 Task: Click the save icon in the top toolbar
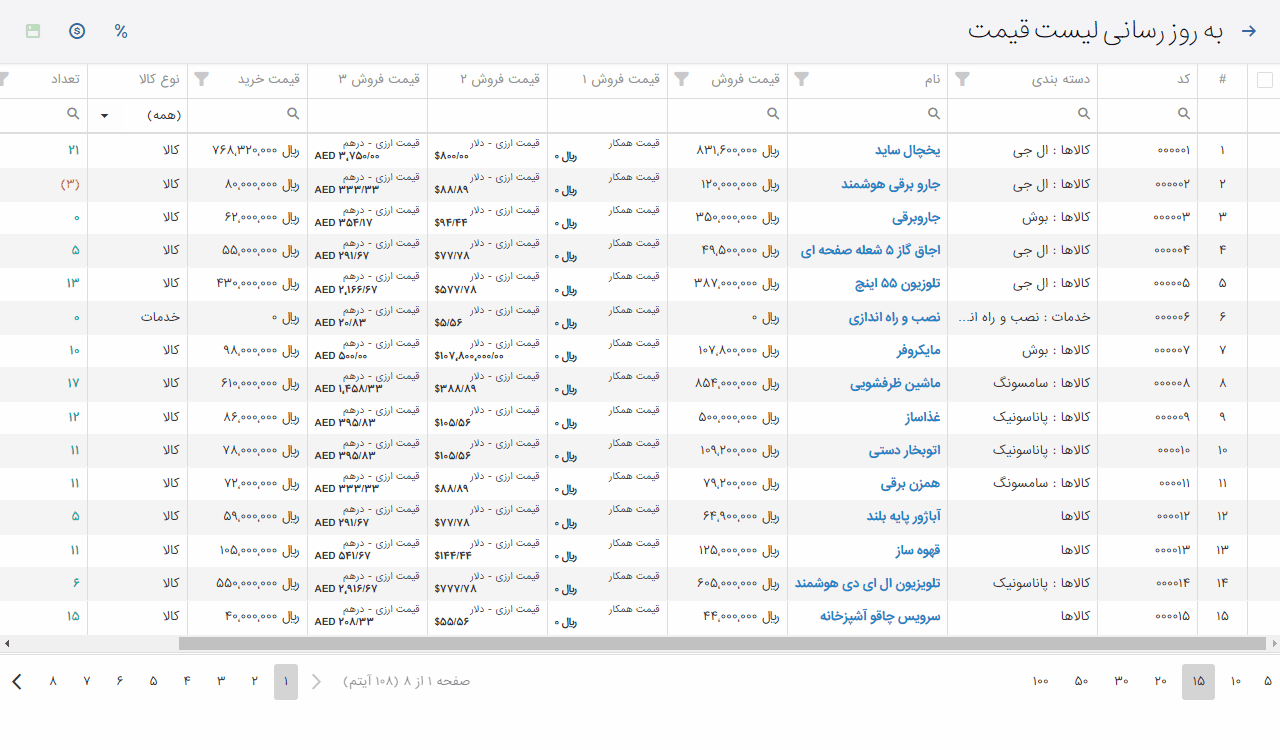33,31
